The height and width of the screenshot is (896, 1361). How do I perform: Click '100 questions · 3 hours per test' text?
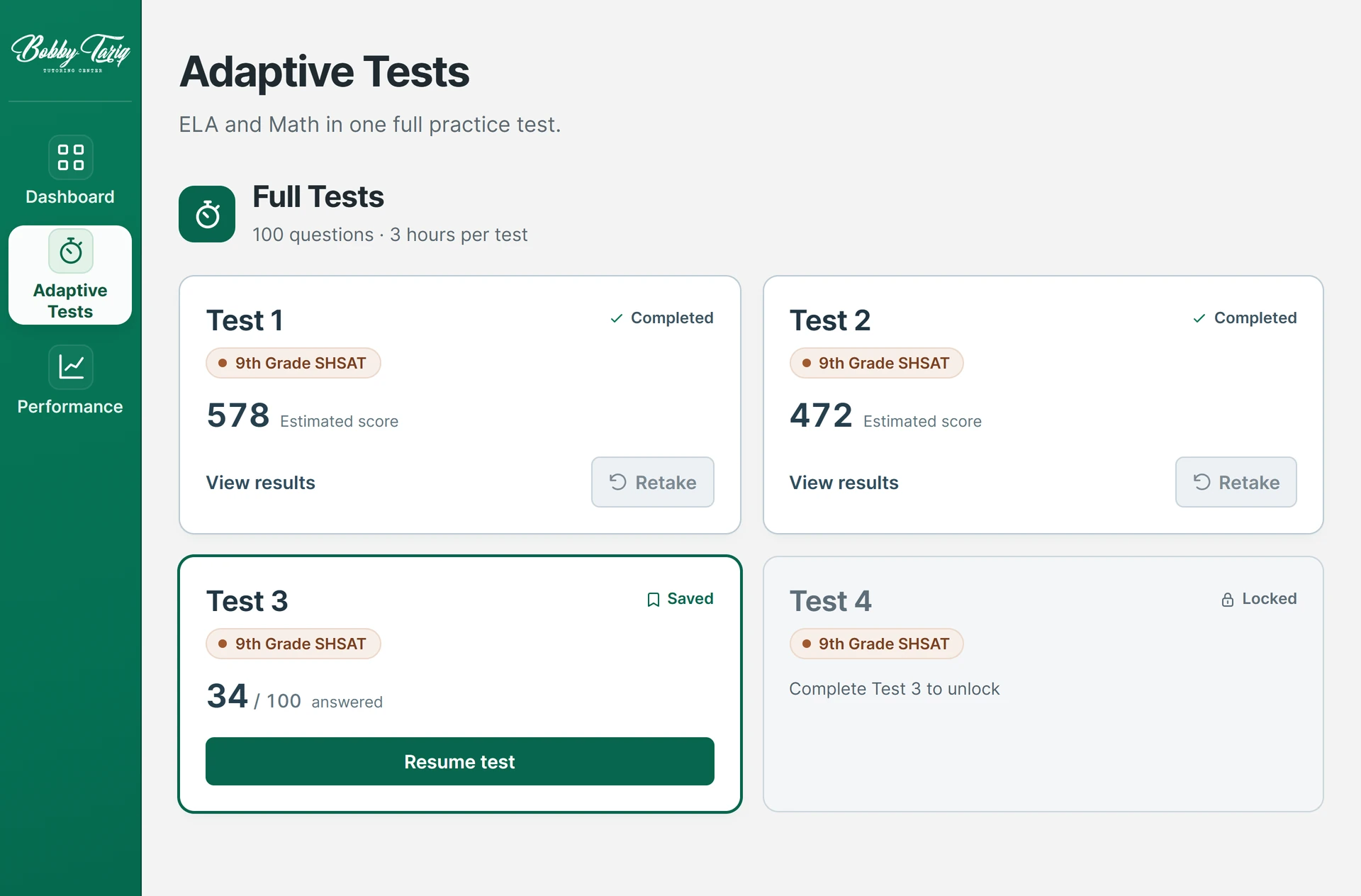[x=390, y=235]
